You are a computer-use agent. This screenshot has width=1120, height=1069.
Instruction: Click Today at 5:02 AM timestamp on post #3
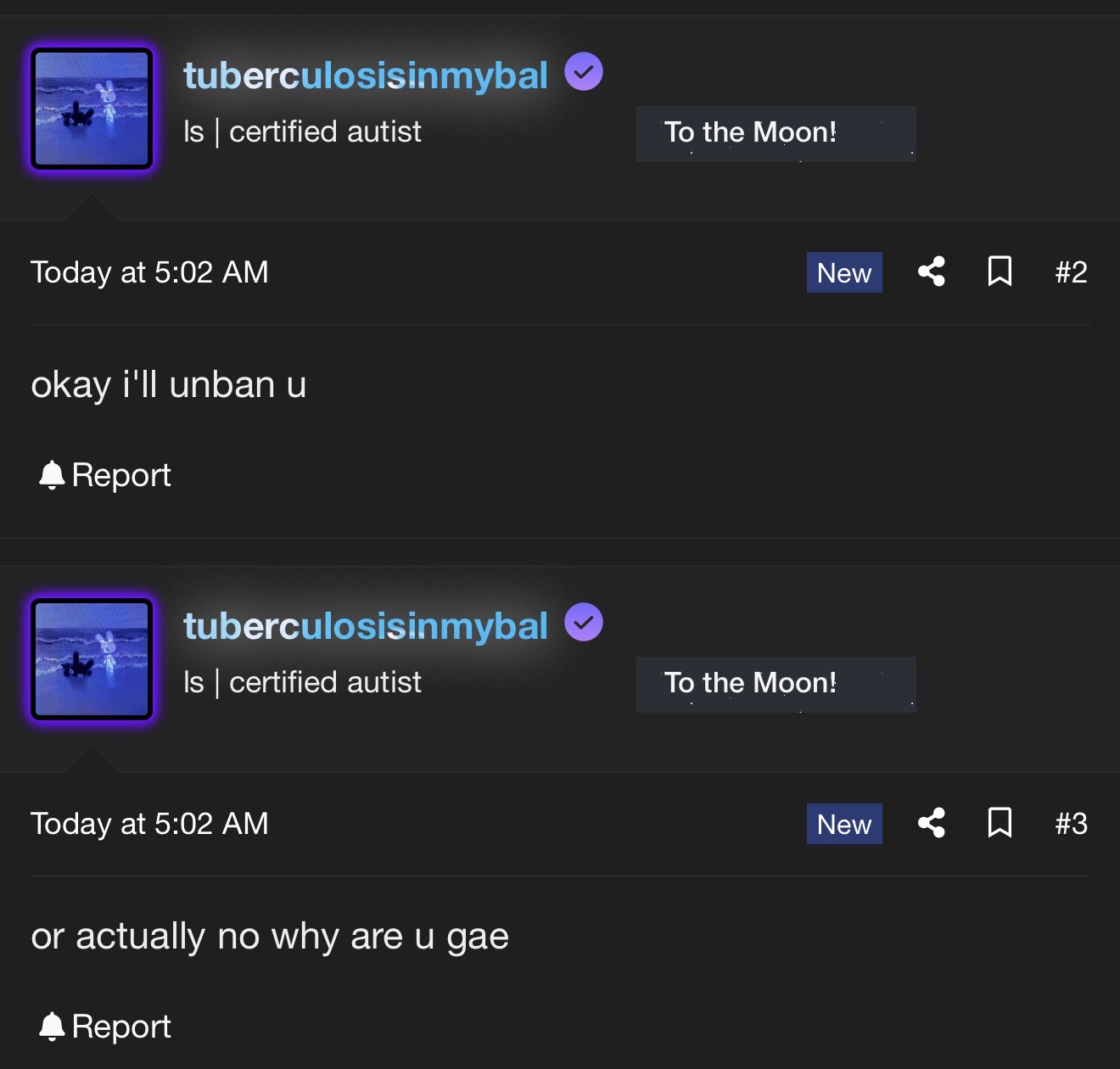(x=149, y=824)
